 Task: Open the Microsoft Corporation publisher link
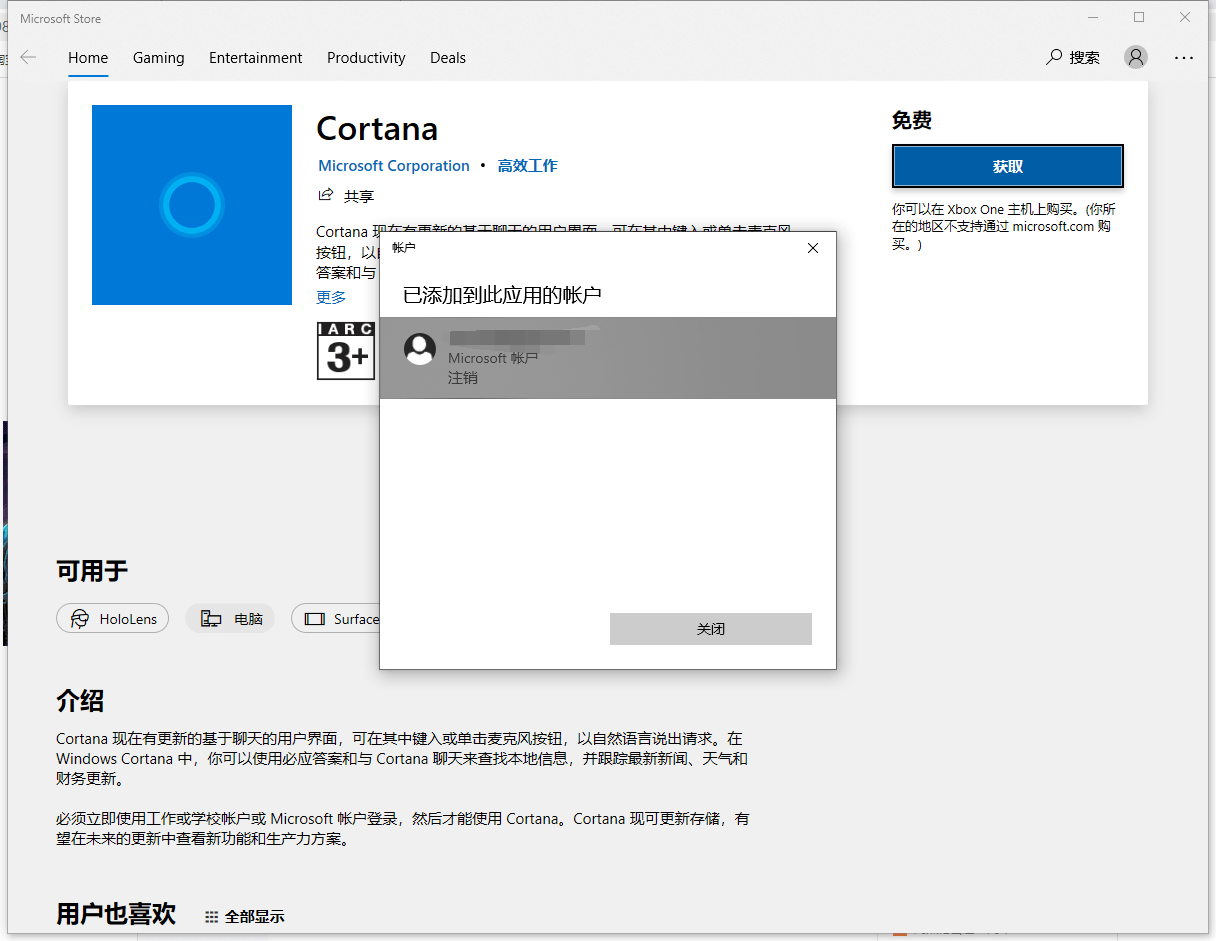pyautogui.click(x=393, y=166)
